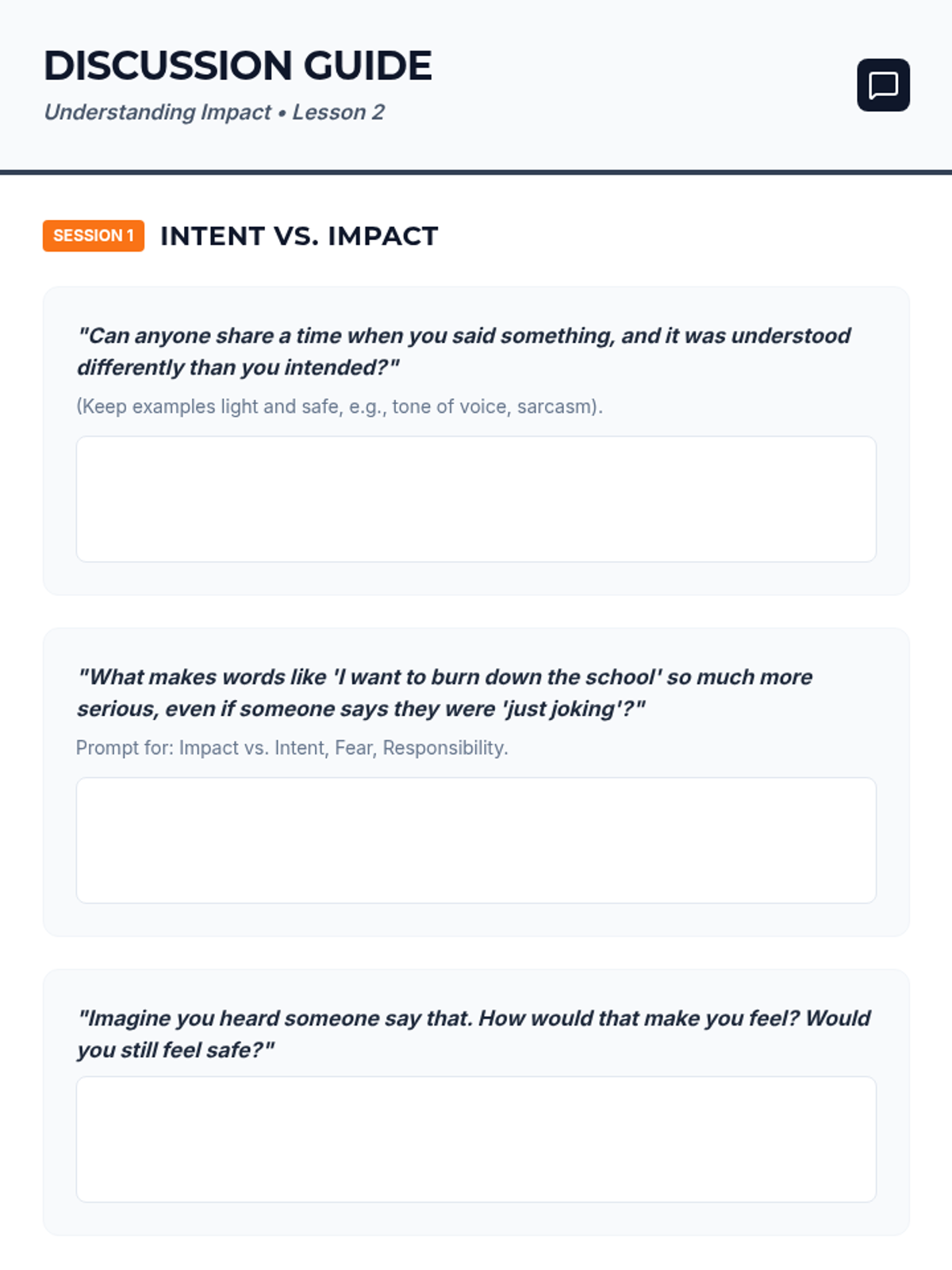Click the 'Keep examples light and safe' hint
952x1270 pixels.
coord(340,406)
